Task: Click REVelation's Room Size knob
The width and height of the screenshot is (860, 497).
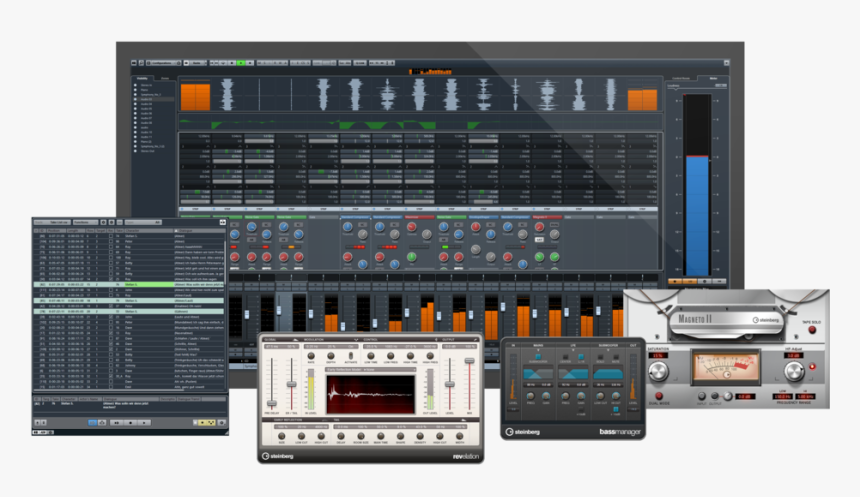Action: (361, 436)
